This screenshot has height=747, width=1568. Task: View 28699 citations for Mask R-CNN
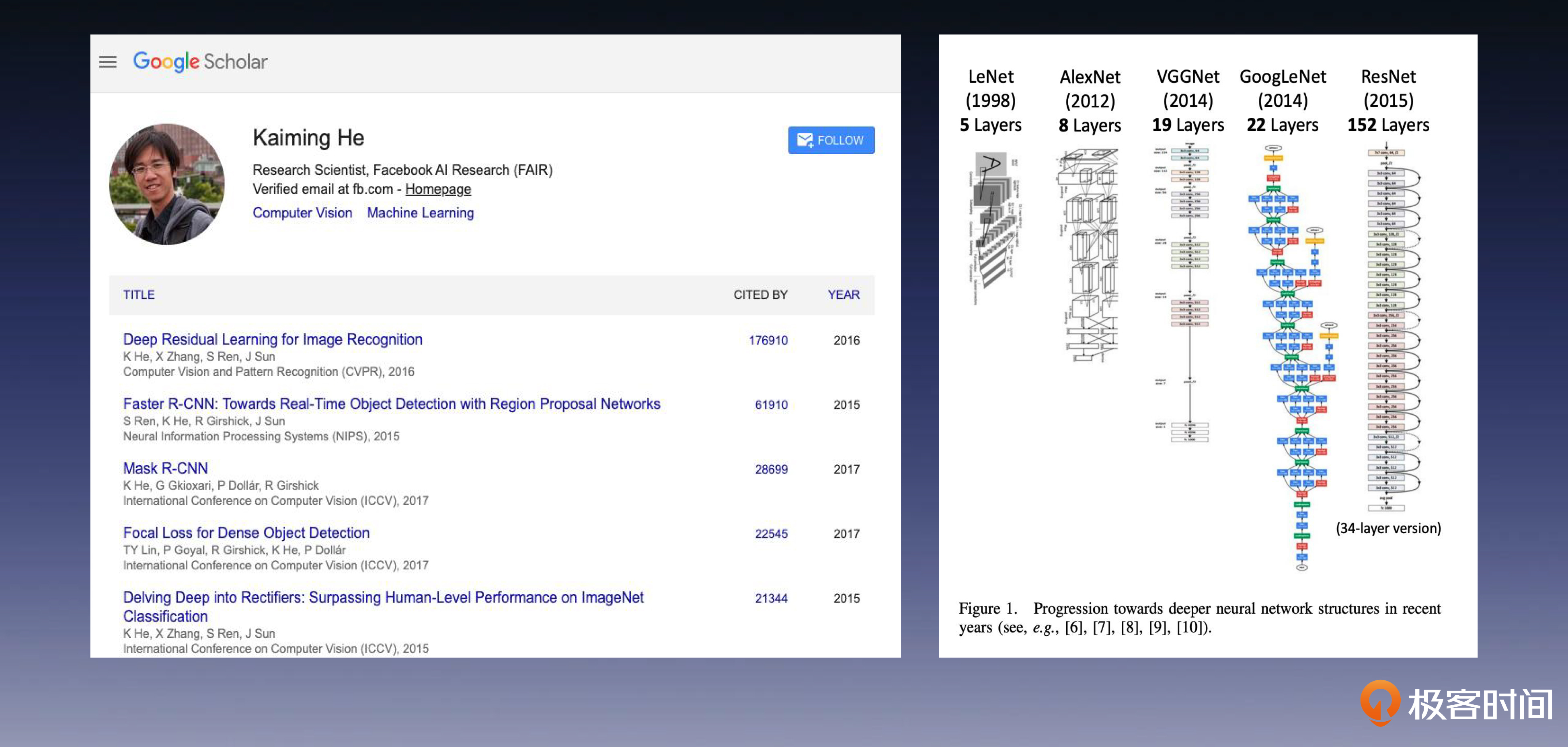[771, 470]
